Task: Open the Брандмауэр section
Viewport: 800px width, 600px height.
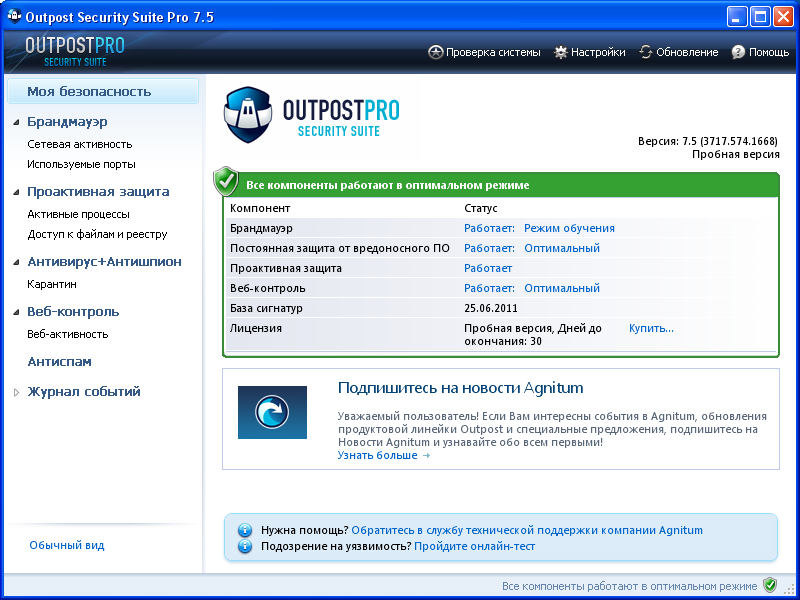Action: coord(67,122)
